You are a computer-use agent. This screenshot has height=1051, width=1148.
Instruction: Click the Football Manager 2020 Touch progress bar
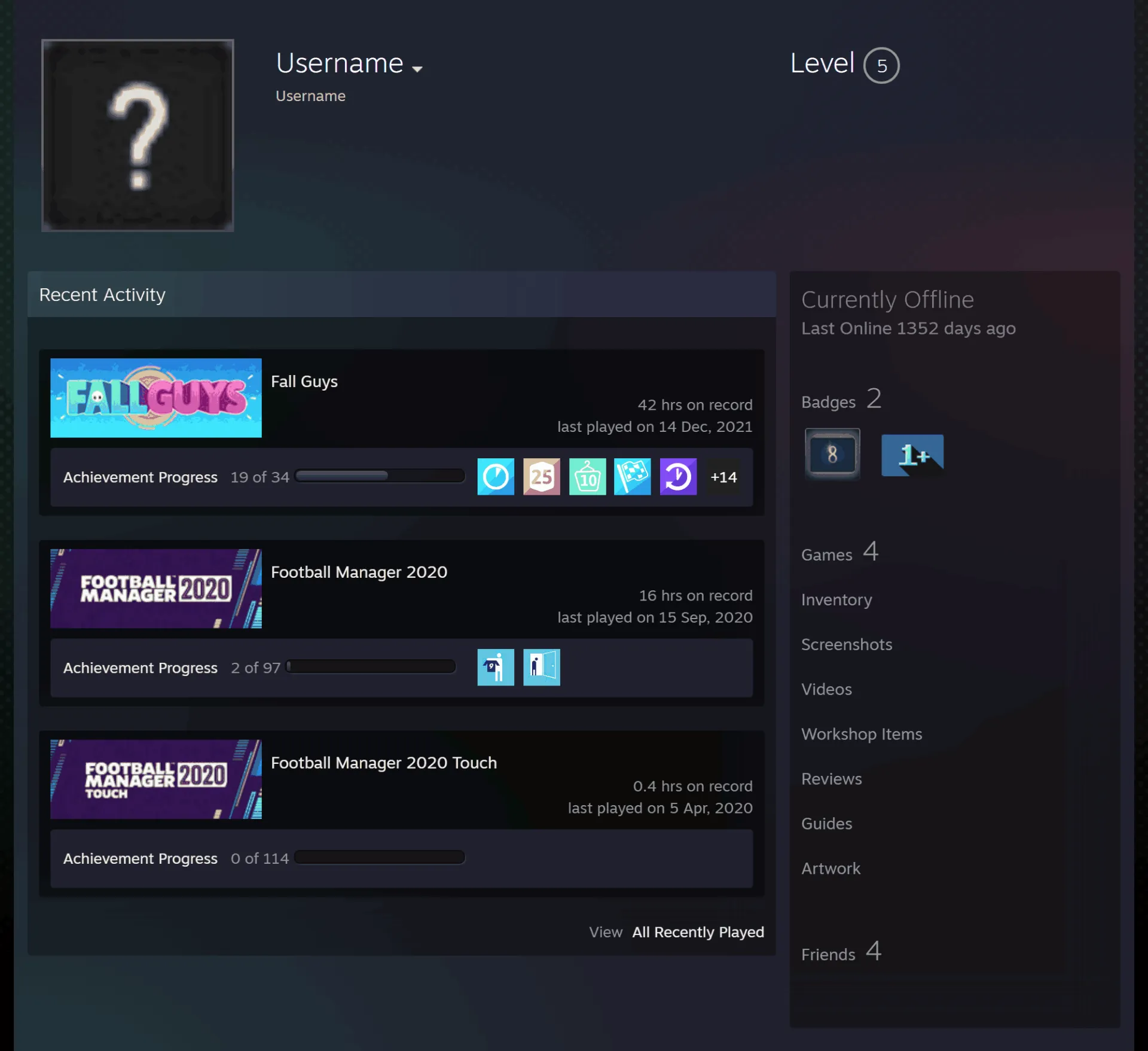click(380, 857)
